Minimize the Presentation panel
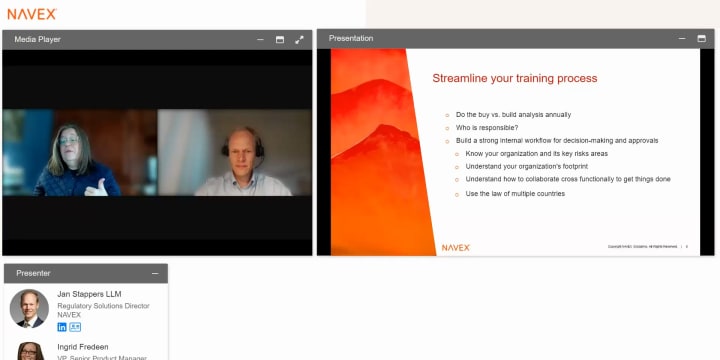The width and height of the screenshot is (720, 360). tap(682, 39)
